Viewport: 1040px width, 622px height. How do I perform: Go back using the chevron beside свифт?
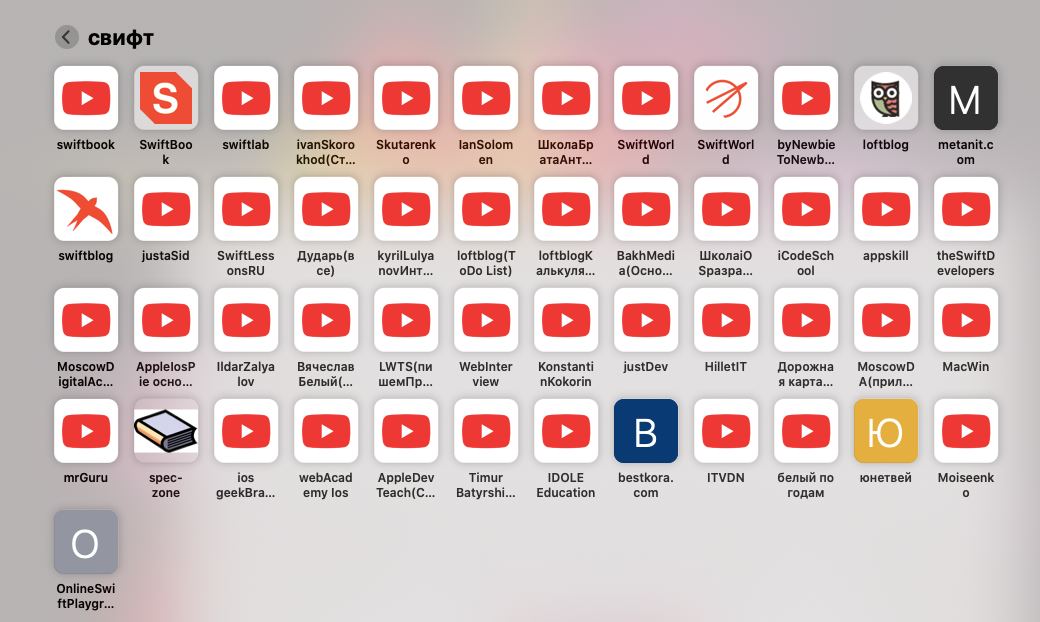66,37
